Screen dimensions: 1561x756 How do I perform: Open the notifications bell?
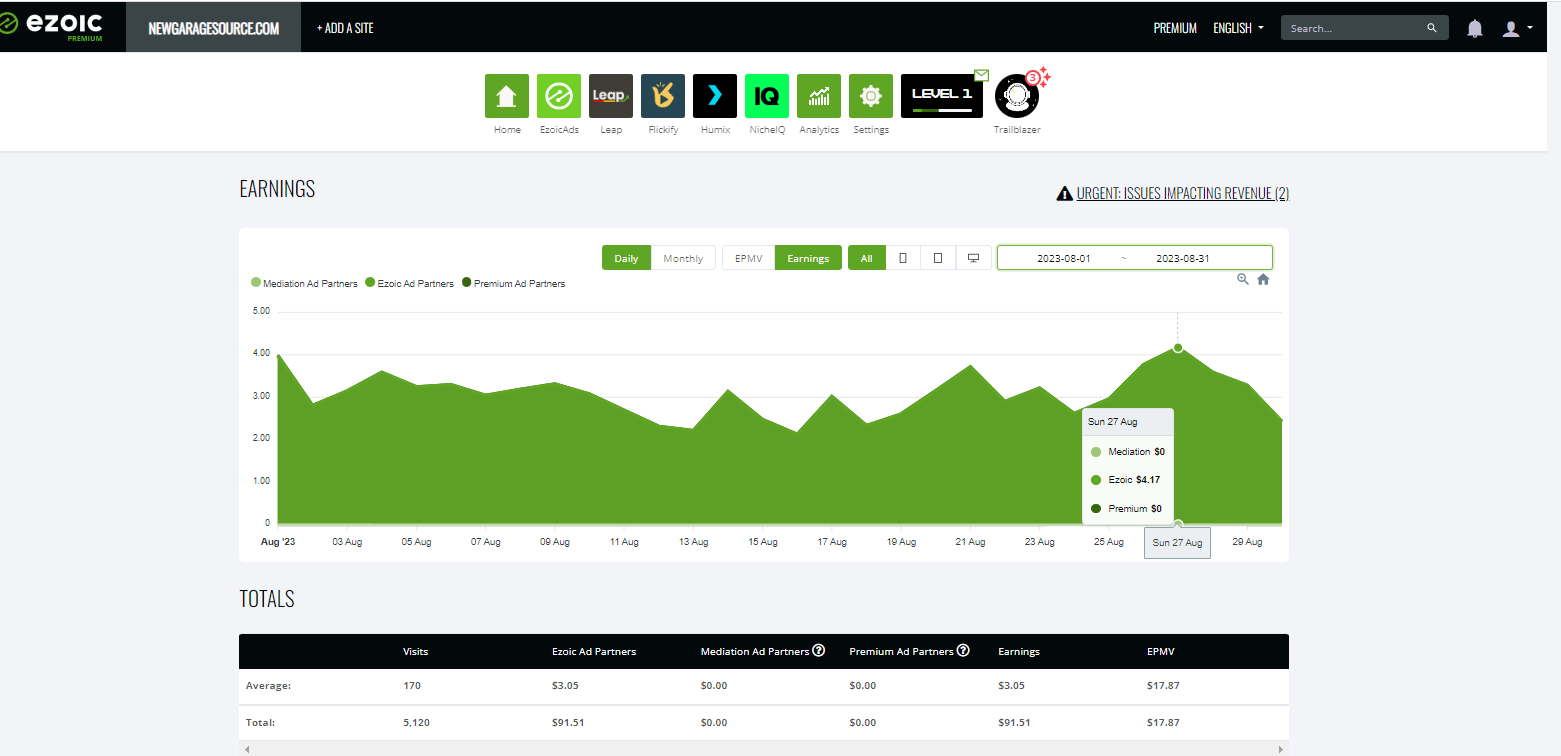coord(1475,29)
